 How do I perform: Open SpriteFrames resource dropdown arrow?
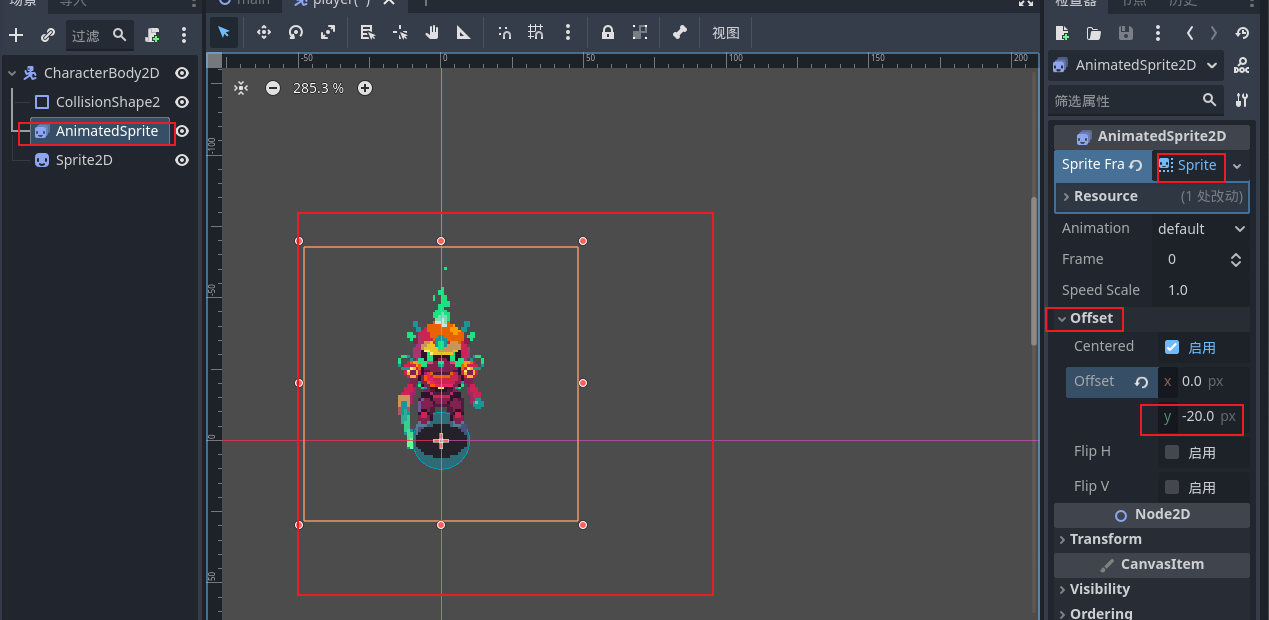[x=1238, y=165]
